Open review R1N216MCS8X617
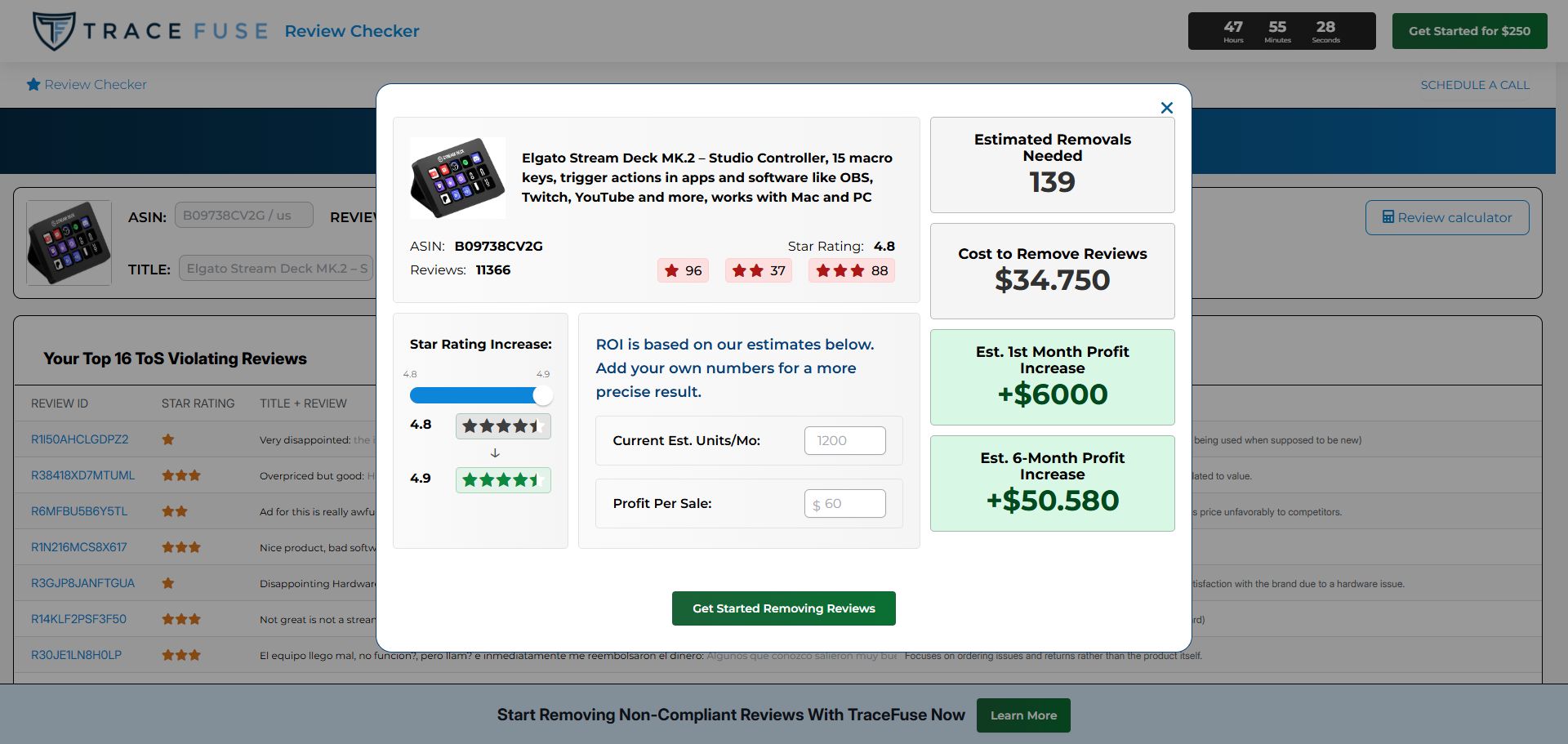Screen dimensions: 1568x744 pyautogui.click(x=79, y=547)
